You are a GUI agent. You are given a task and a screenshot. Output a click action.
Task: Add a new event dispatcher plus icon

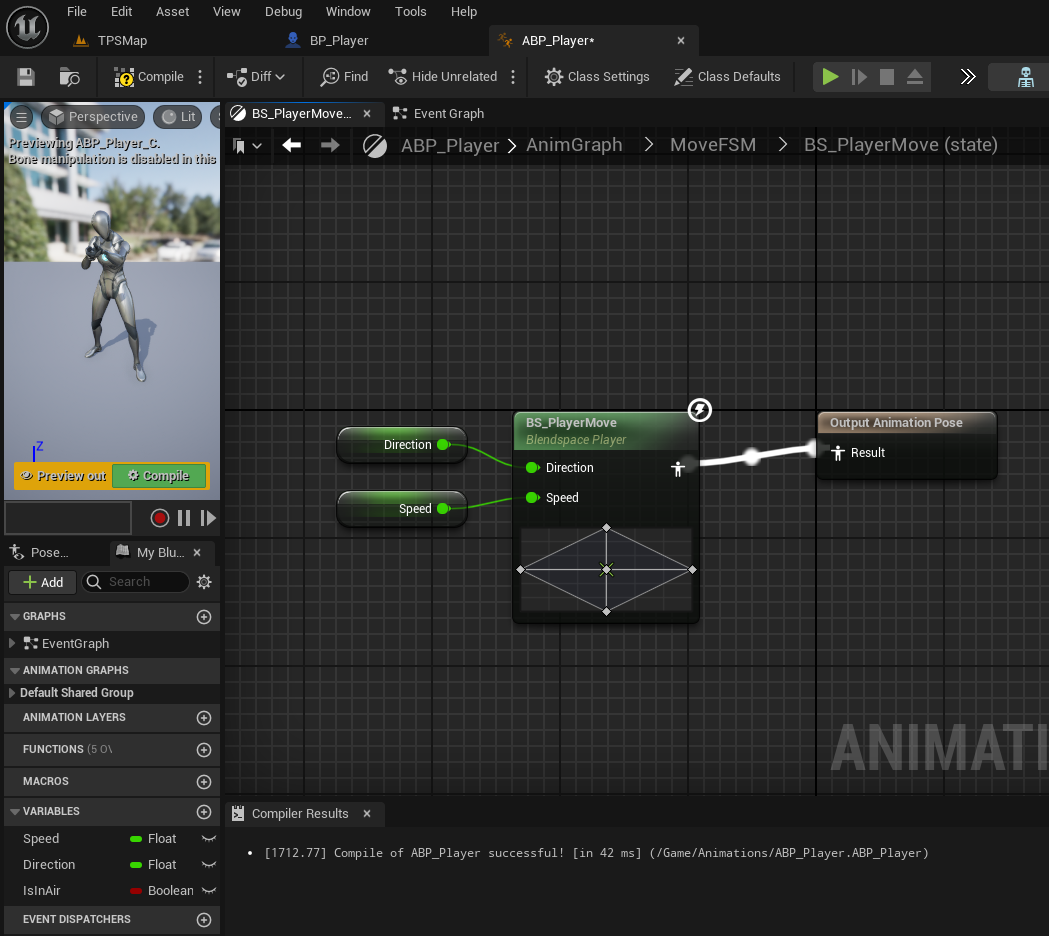(x=204, y=920)
